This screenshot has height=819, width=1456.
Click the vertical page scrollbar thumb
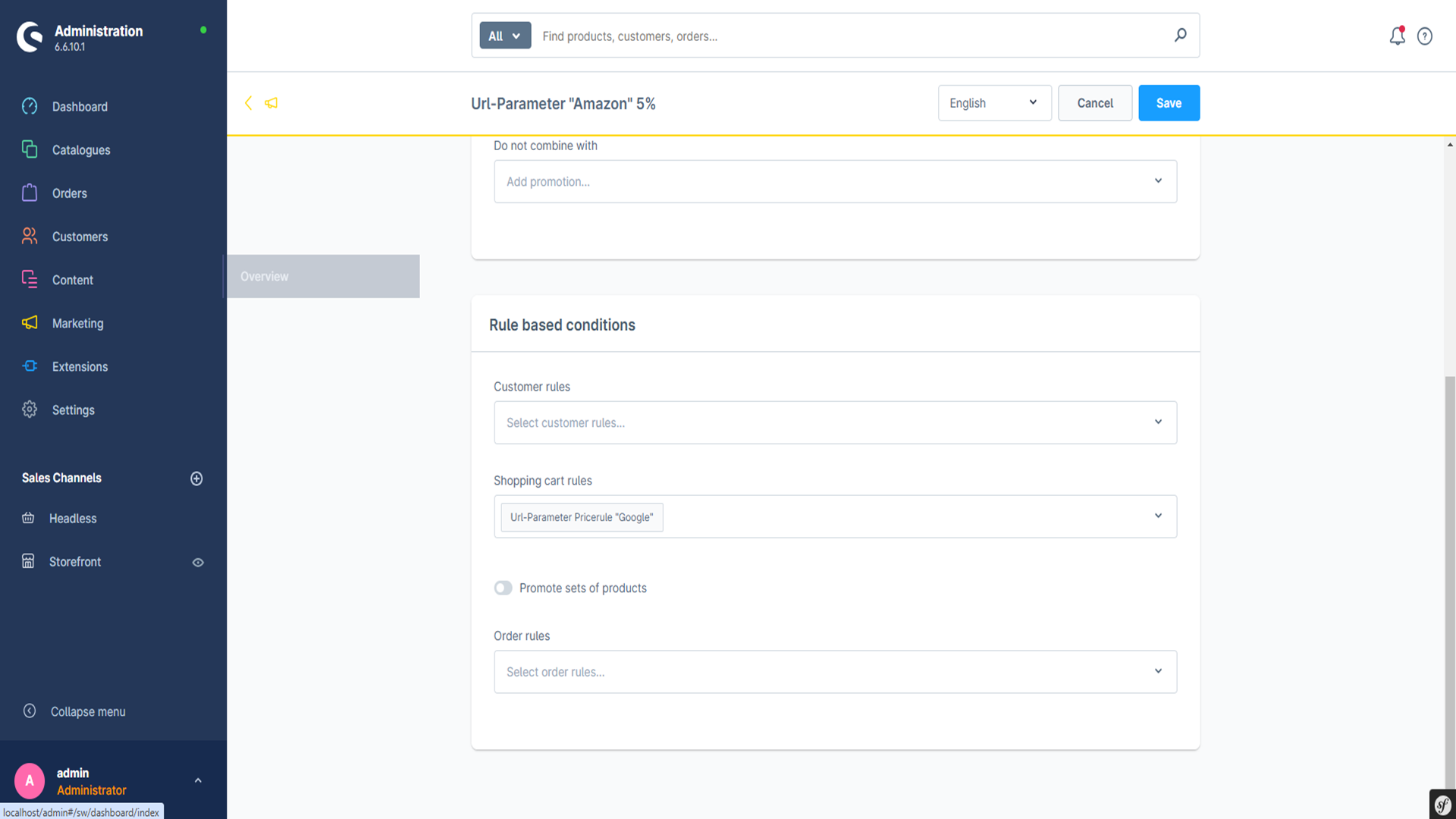pos(1450,584)
